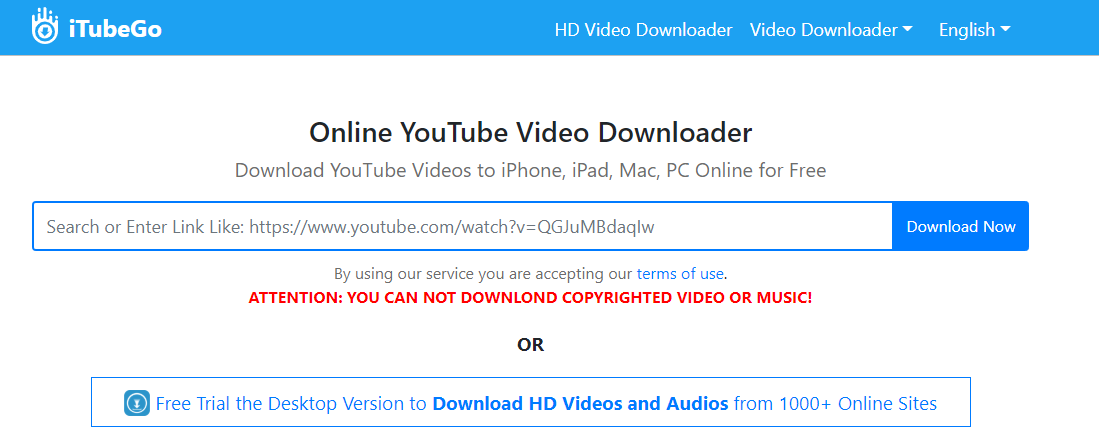The image size is (1099, 446).
Task: Open the HD Video Downloader page
Action: coord(643,30)
